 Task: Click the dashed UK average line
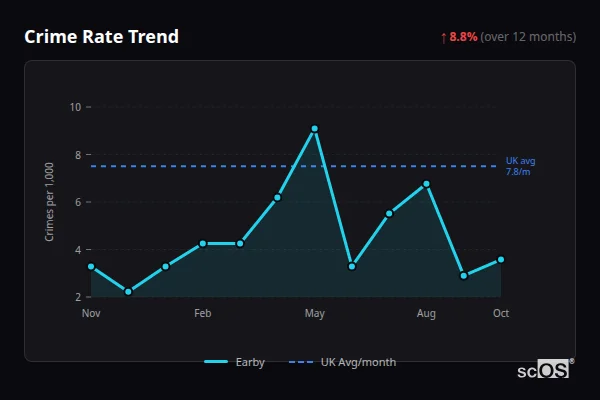293,166
